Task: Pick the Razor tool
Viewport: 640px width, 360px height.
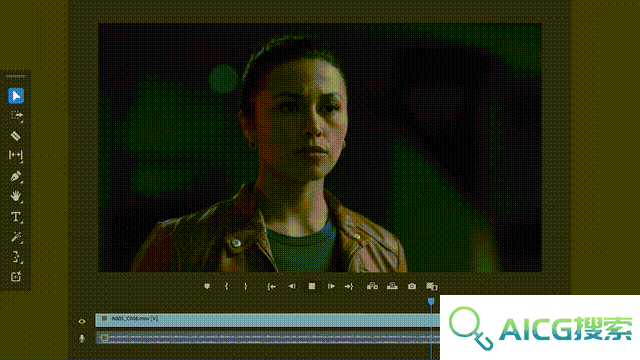Action: click(16, 136)
